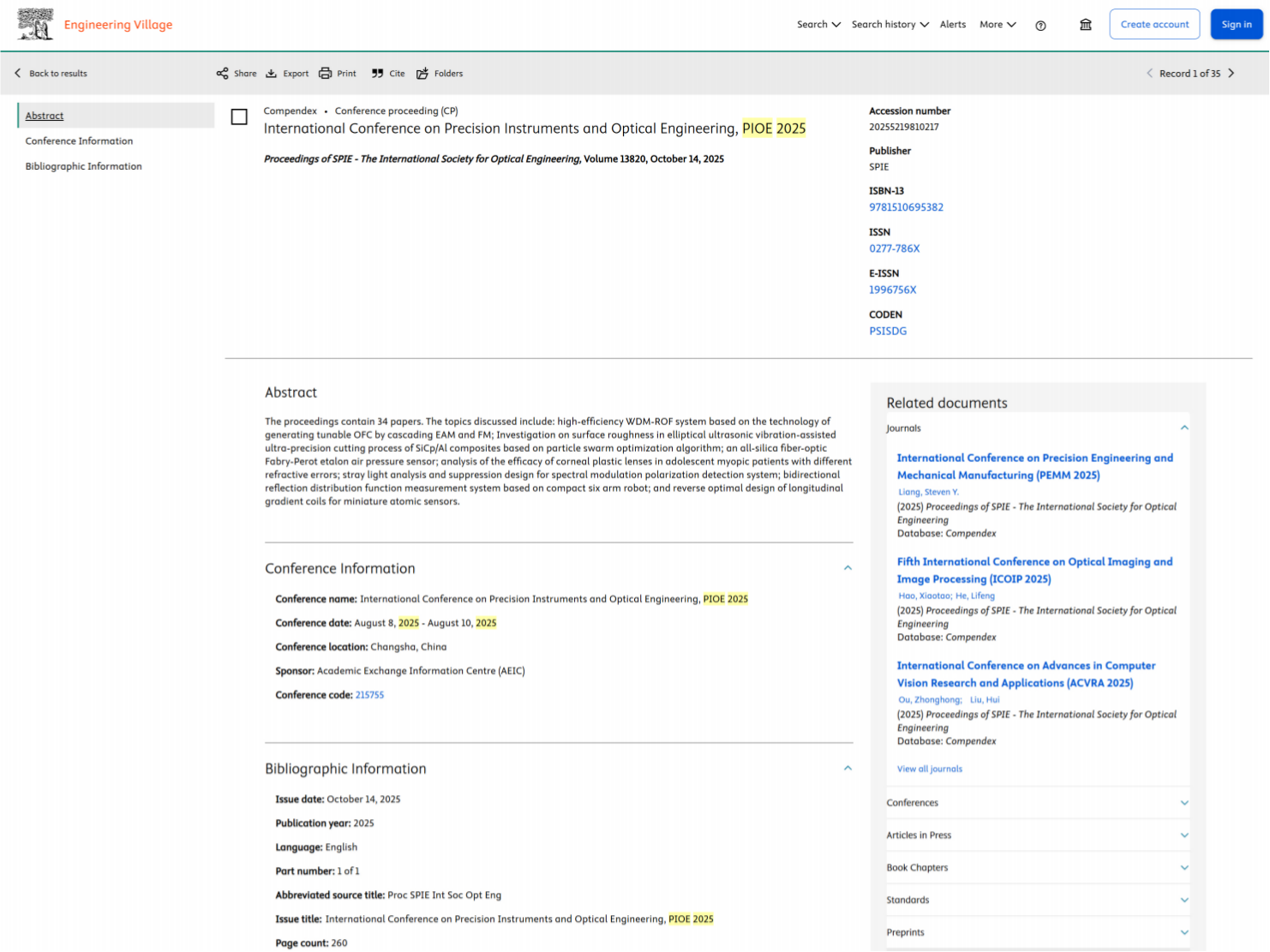Screen dimensions: 1270x952
Task: Open the help question mark icon
Action: pyautogui.click(x=1040, y=26)
